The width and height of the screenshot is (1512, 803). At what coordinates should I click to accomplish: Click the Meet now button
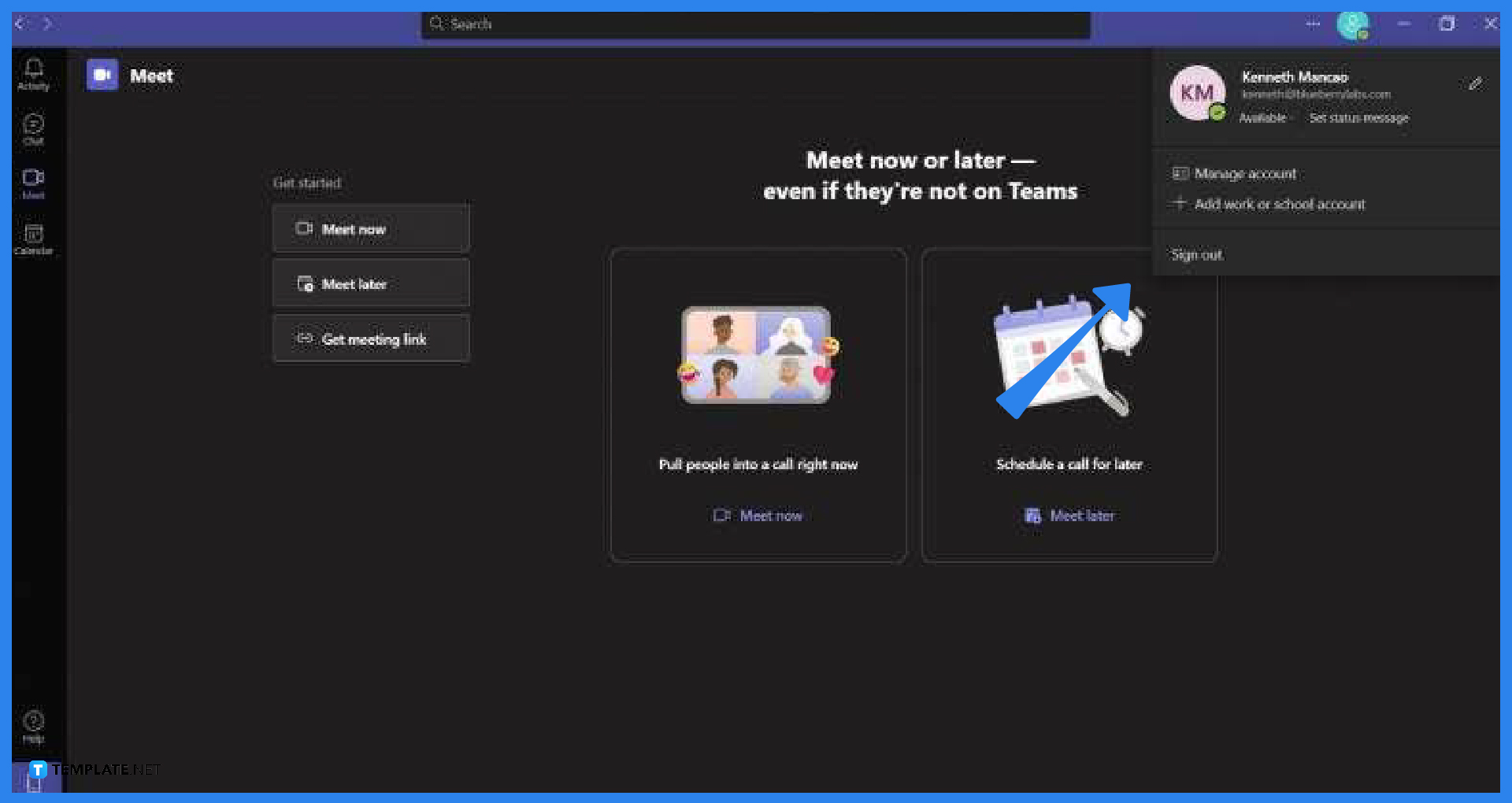tap(370, 228)
